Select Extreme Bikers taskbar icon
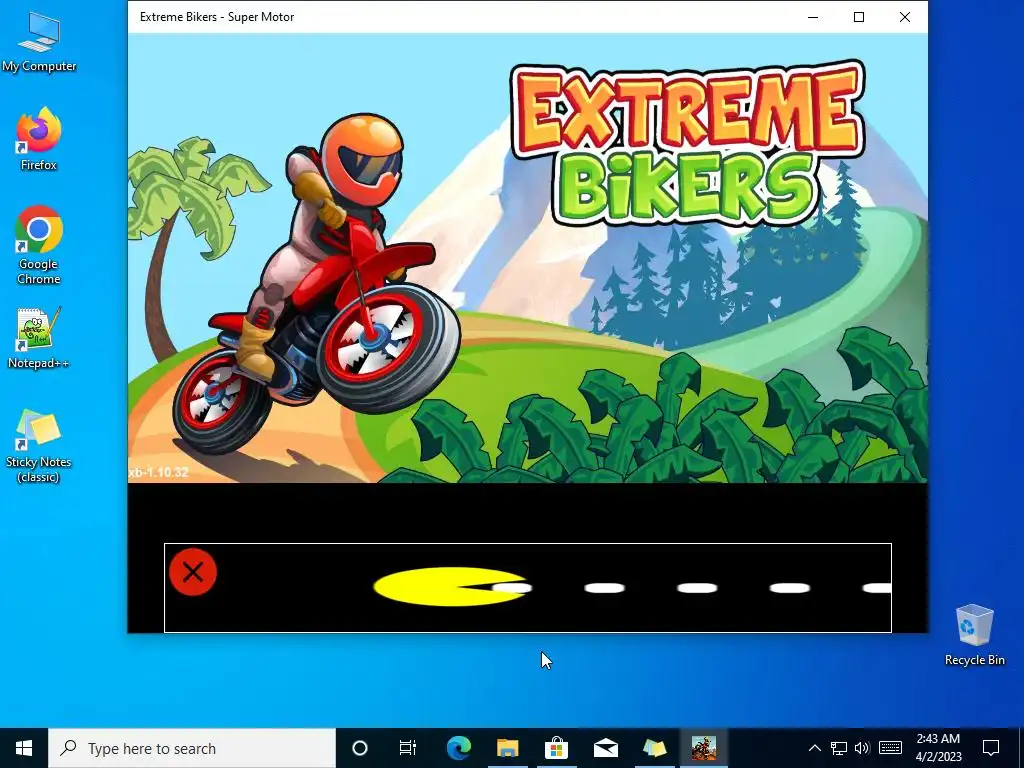This screenshot has height=768, width=1024. 704,748
